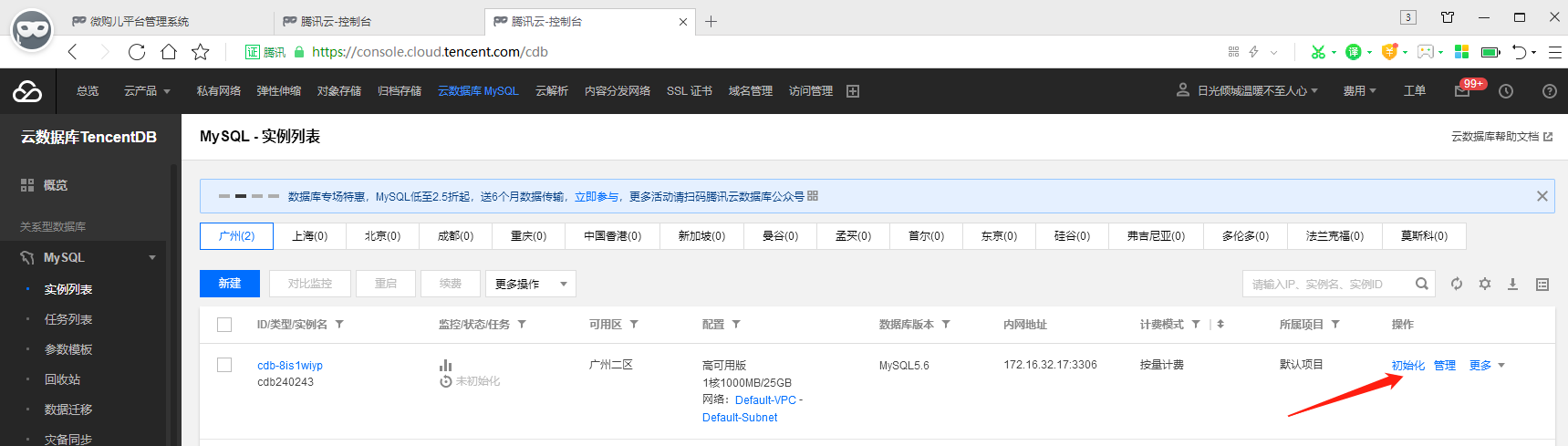Open the 更多操作 dropdown
The image size is (1568, 446).
(531, 284)
